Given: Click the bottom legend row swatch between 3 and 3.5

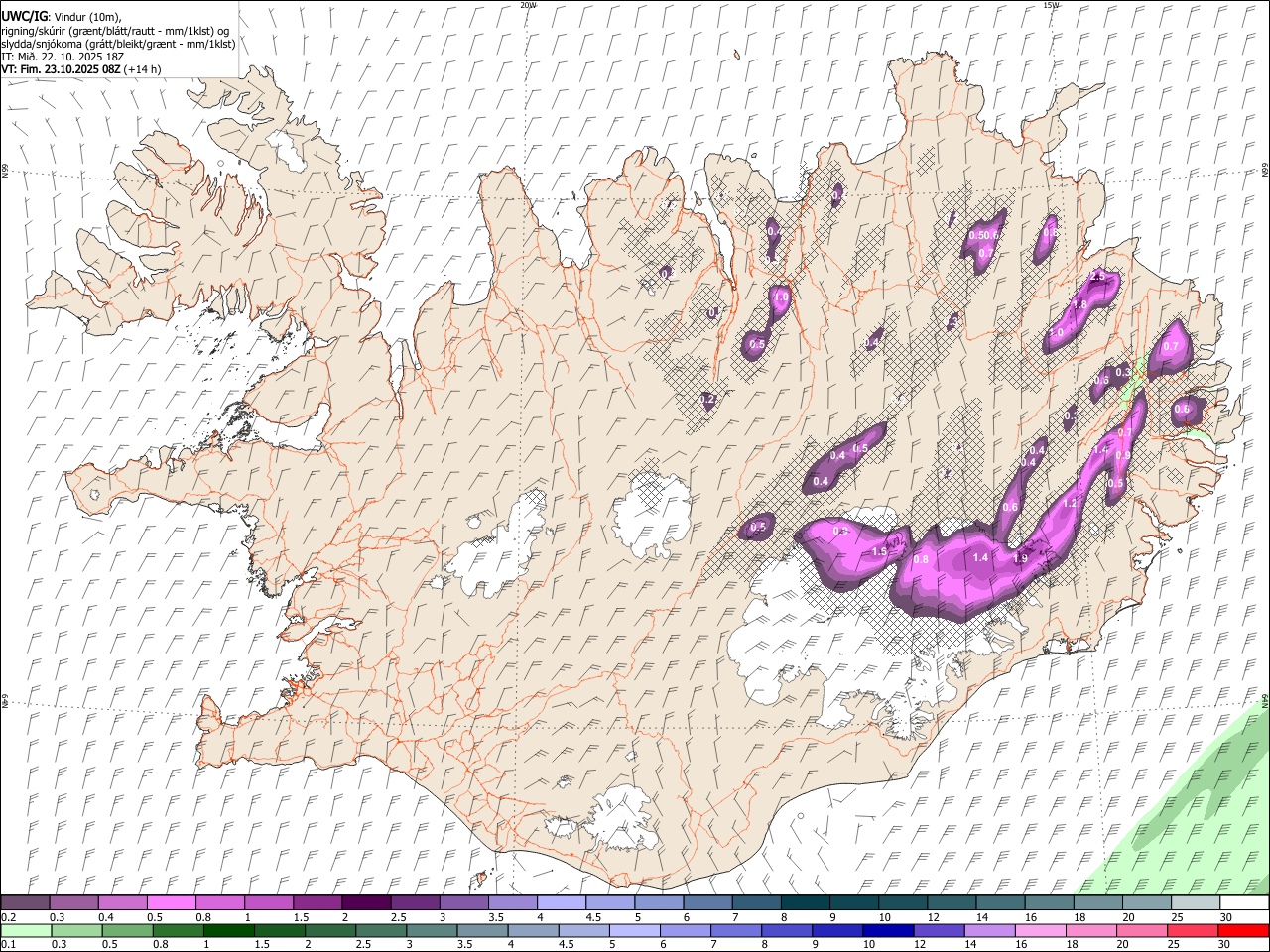Looking at the screenshot, I should 432,930.
